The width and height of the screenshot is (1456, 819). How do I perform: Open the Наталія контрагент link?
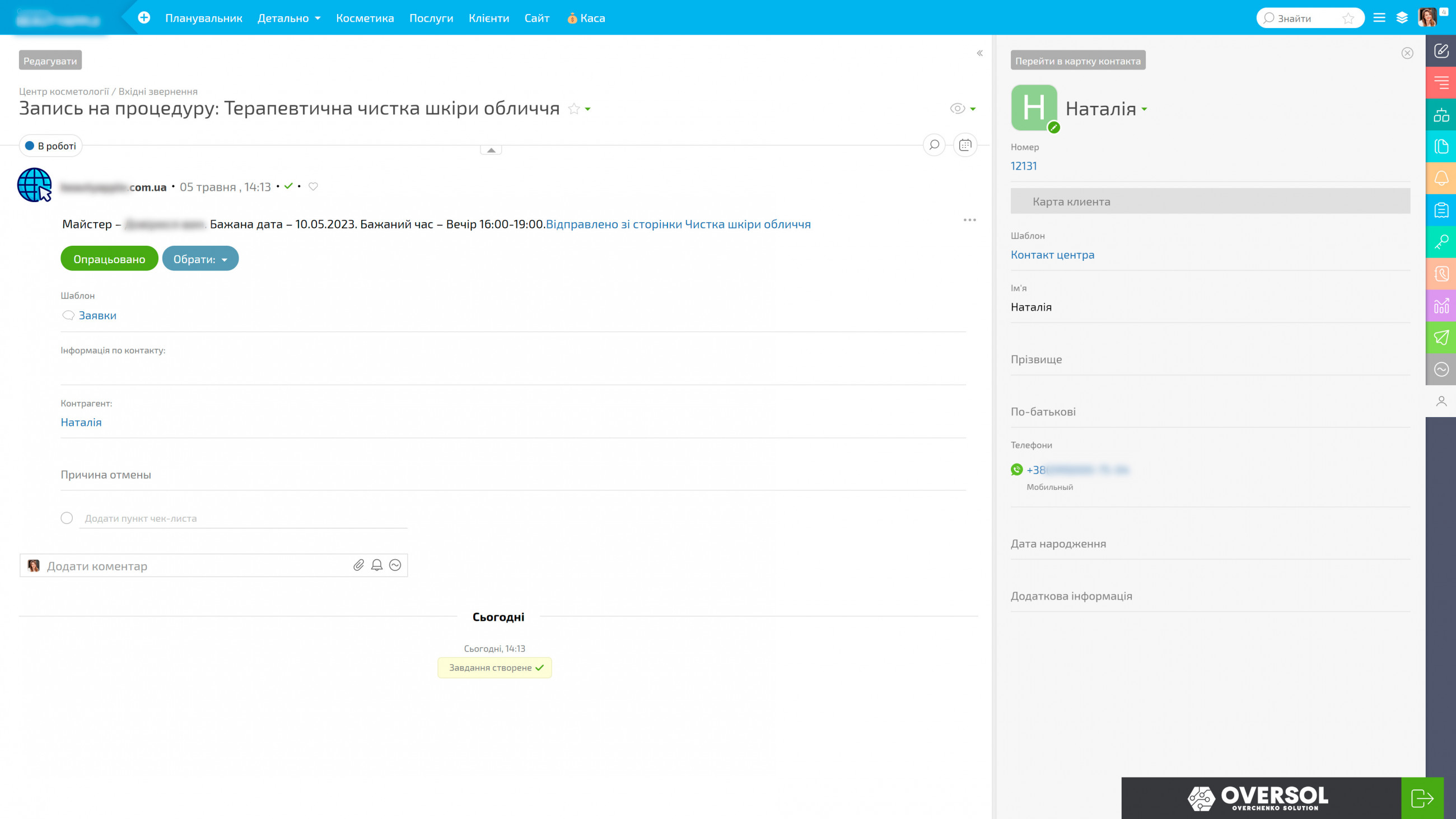[81, 422]
